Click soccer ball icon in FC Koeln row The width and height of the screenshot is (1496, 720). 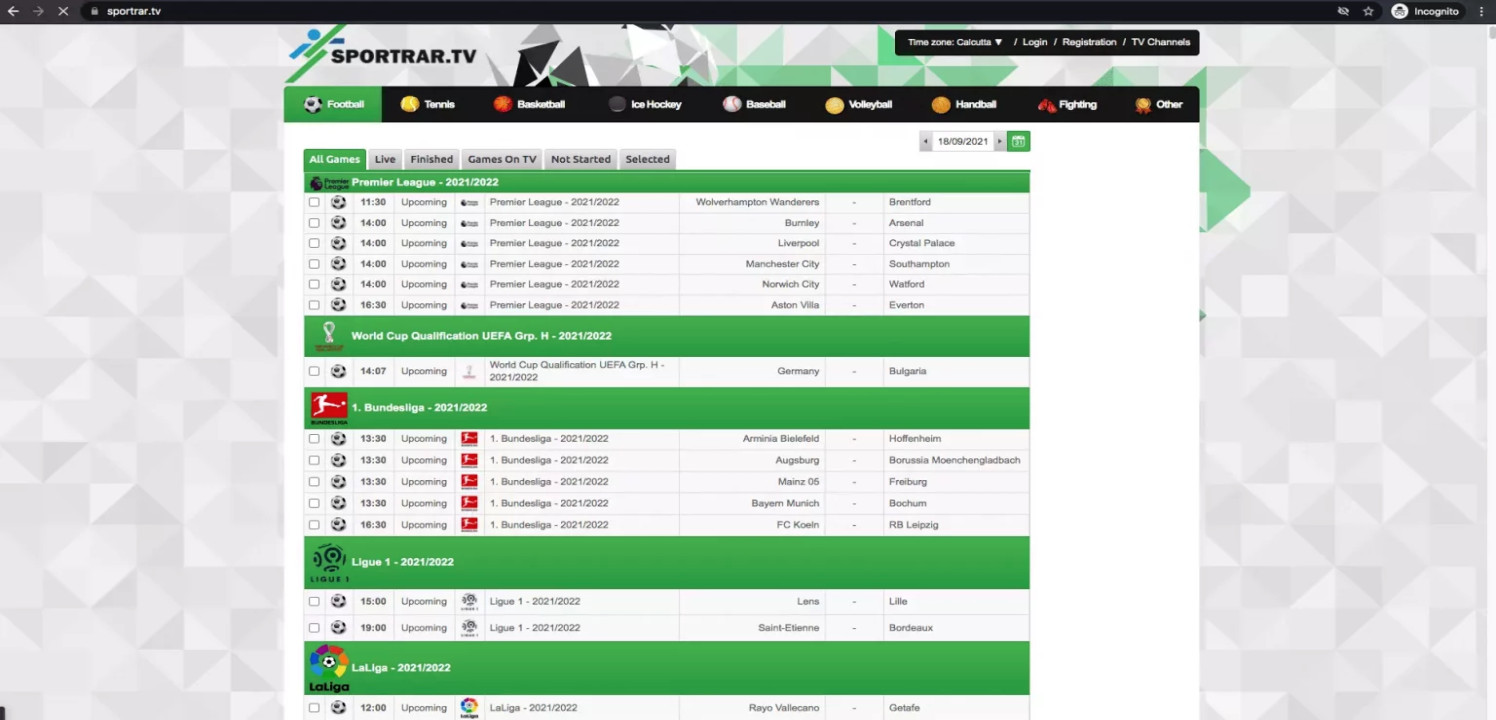(338, 524)
